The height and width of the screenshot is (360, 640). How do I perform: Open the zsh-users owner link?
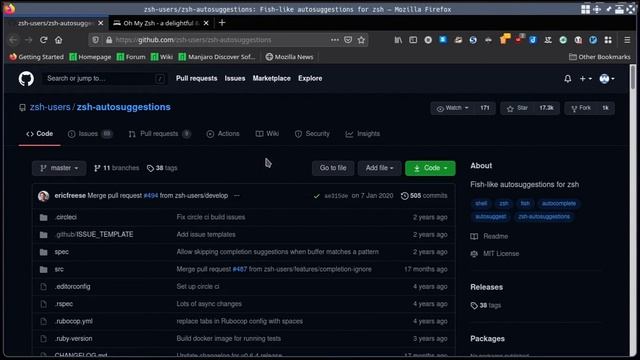point(50,107)
